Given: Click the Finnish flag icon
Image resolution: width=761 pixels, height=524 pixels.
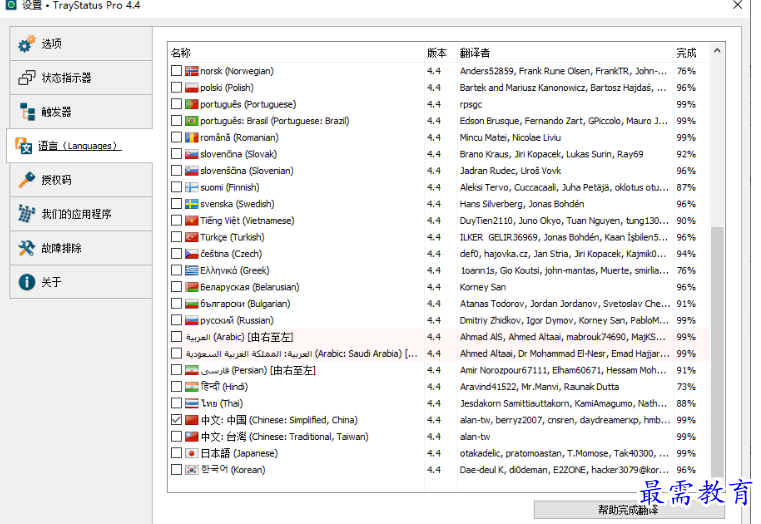Looking at the screenshot, I should coord(192,187).
